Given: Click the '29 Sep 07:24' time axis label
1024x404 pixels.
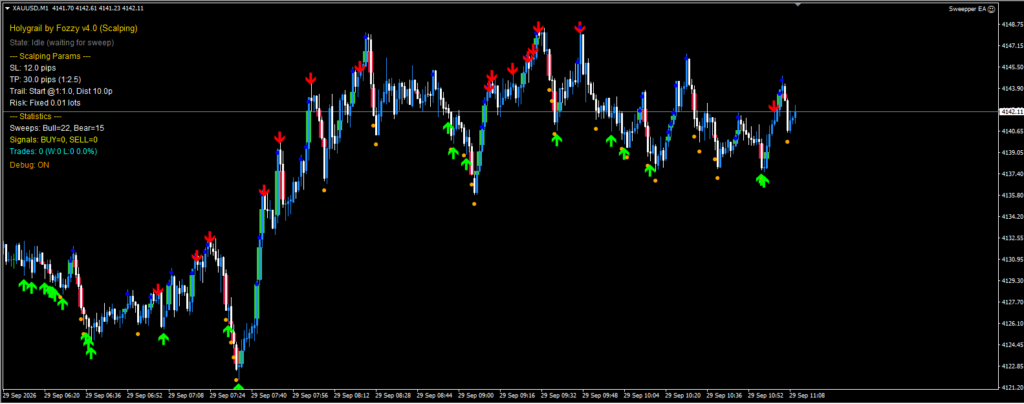Looking at the screenshot, I should click(227, 396).
